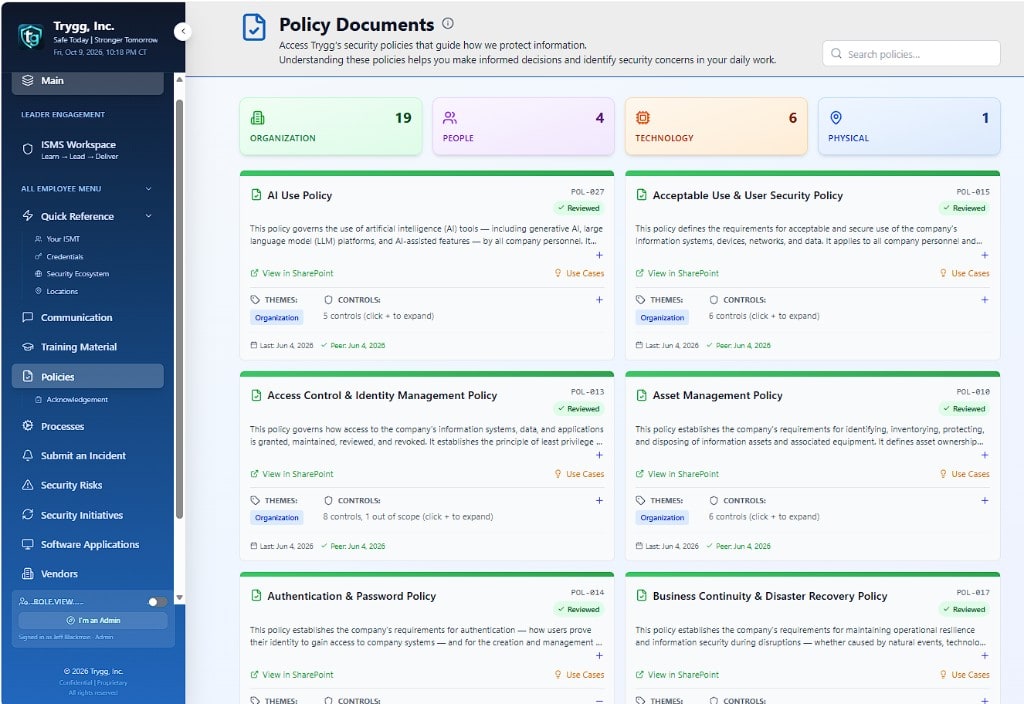Click the Policy Documents page icon
The height and width of the screenshot is (704, 1024).
click(x=254, y=27)
